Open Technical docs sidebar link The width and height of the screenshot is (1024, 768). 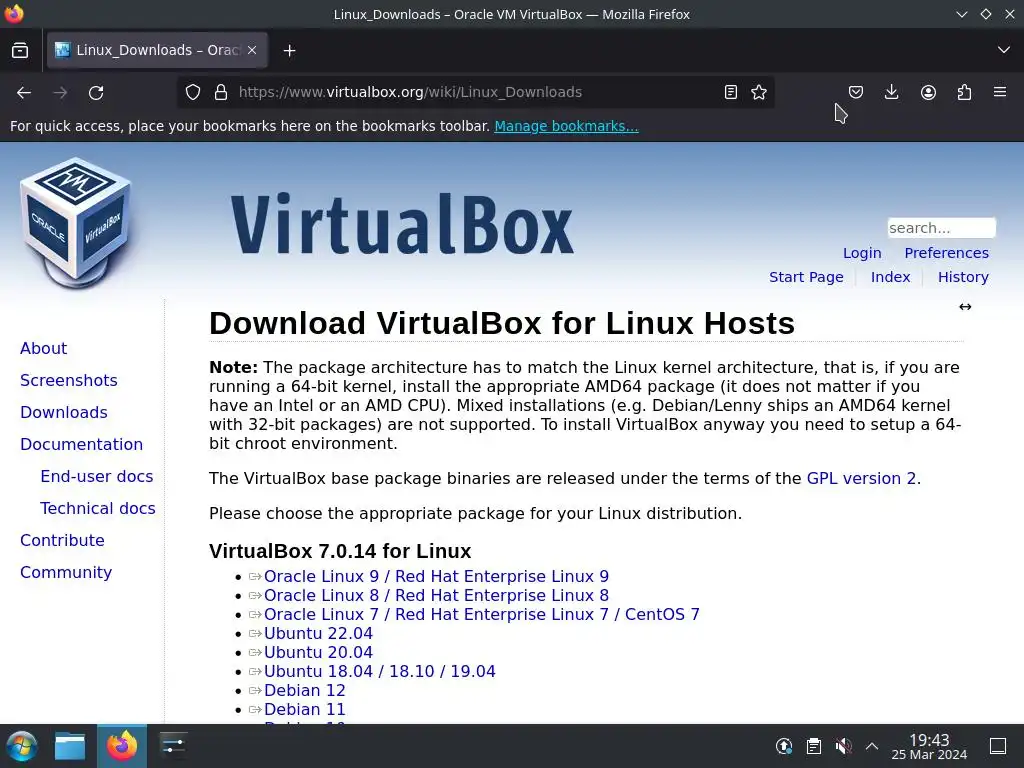[98, 508]
